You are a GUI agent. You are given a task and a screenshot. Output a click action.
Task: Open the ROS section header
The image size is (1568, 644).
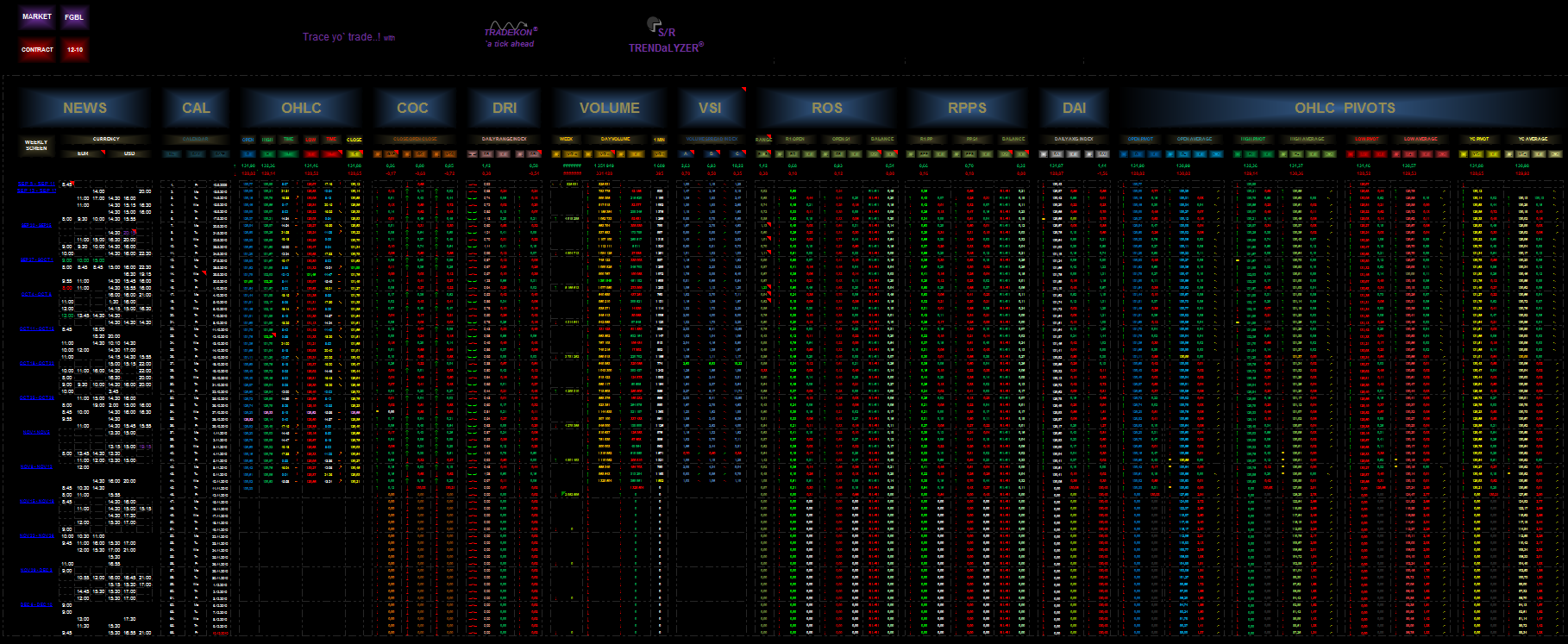pos(826,108)
